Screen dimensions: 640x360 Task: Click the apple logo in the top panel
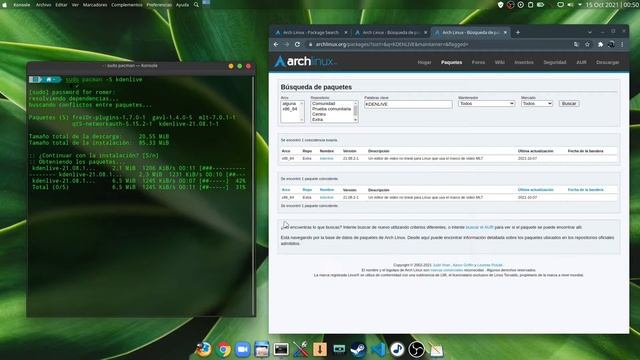[5, 5]
